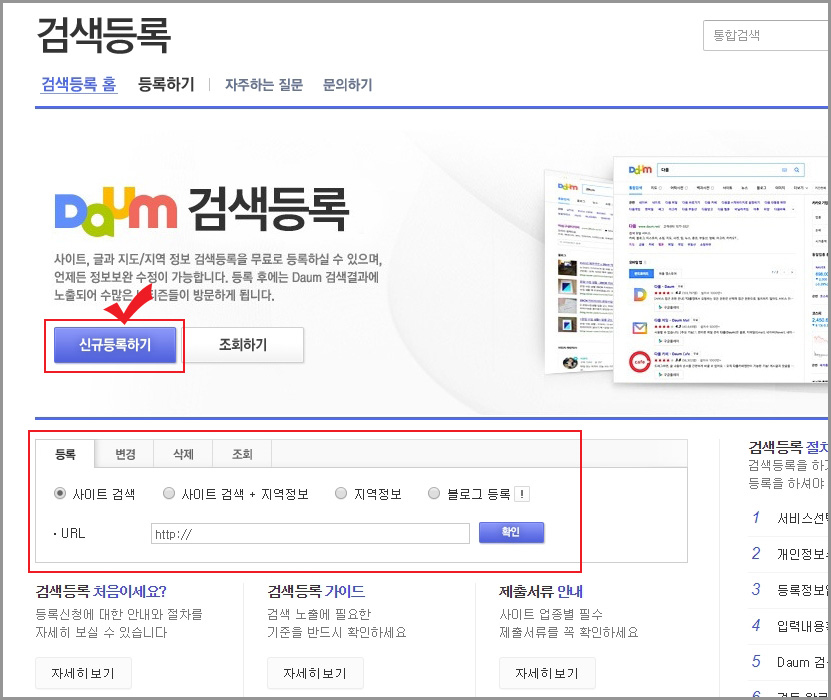Viewport: 831px width, 700px height.
Task: Click step 5 Daum 검 in procedure list
Action: [789, 662]
